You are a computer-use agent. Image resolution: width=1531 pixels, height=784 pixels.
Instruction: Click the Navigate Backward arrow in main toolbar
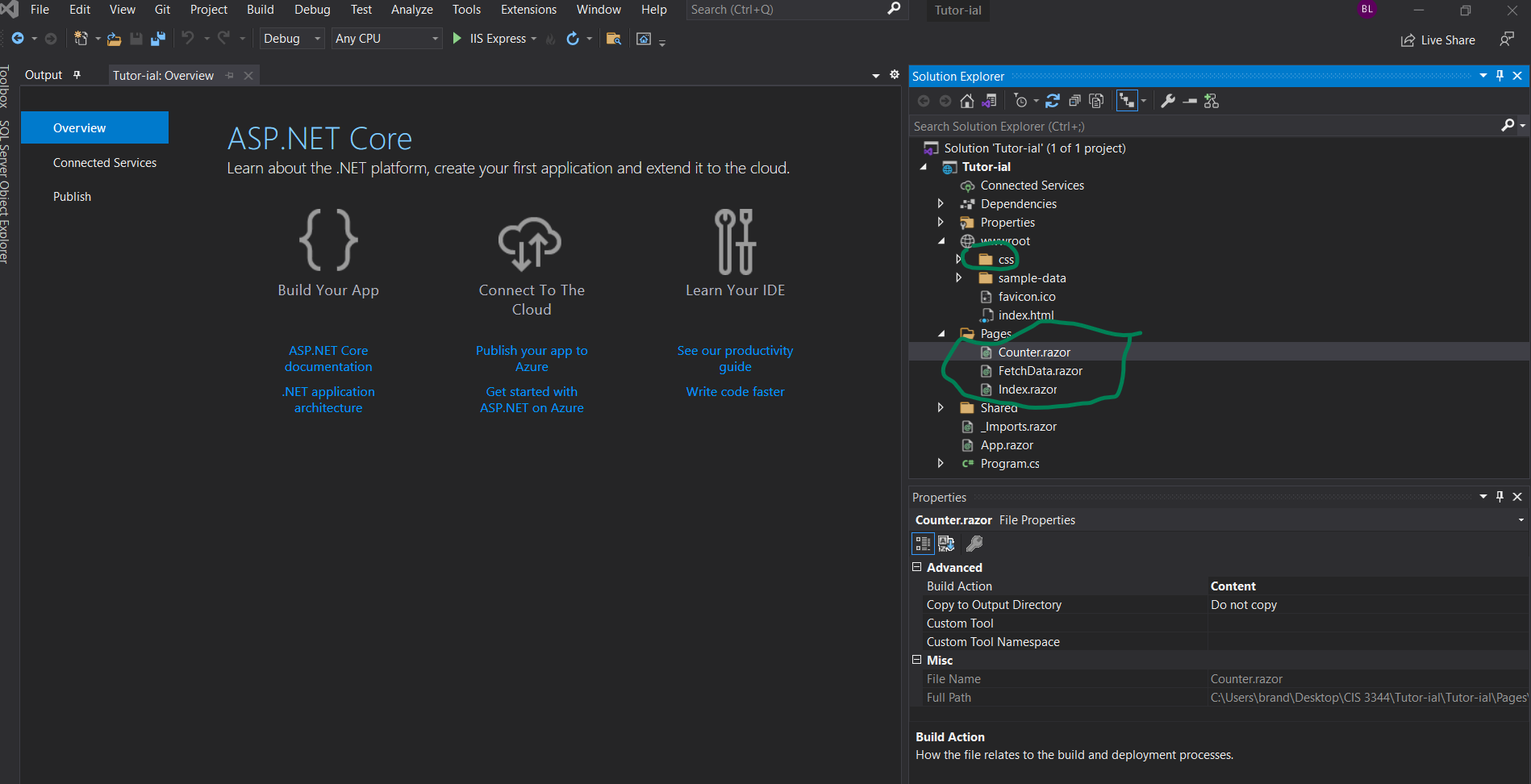18,39
